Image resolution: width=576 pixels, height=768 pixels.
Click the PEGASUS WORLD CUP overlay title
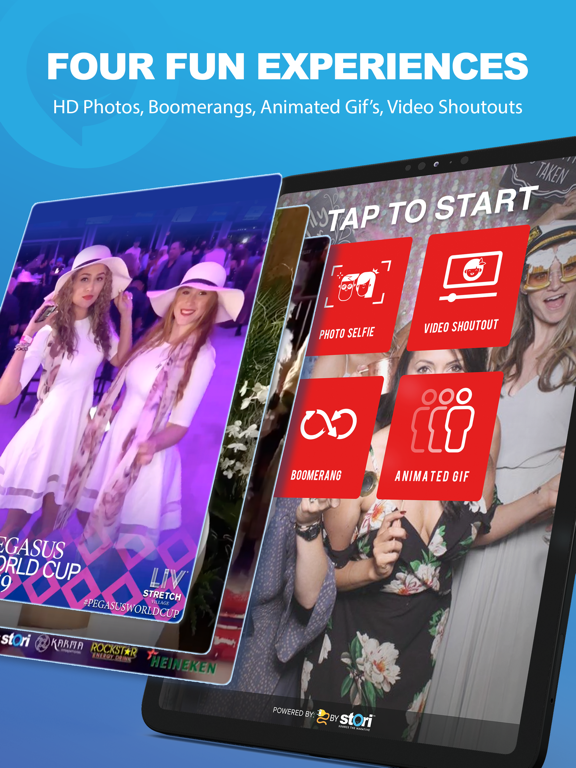[x=39, y=563]
